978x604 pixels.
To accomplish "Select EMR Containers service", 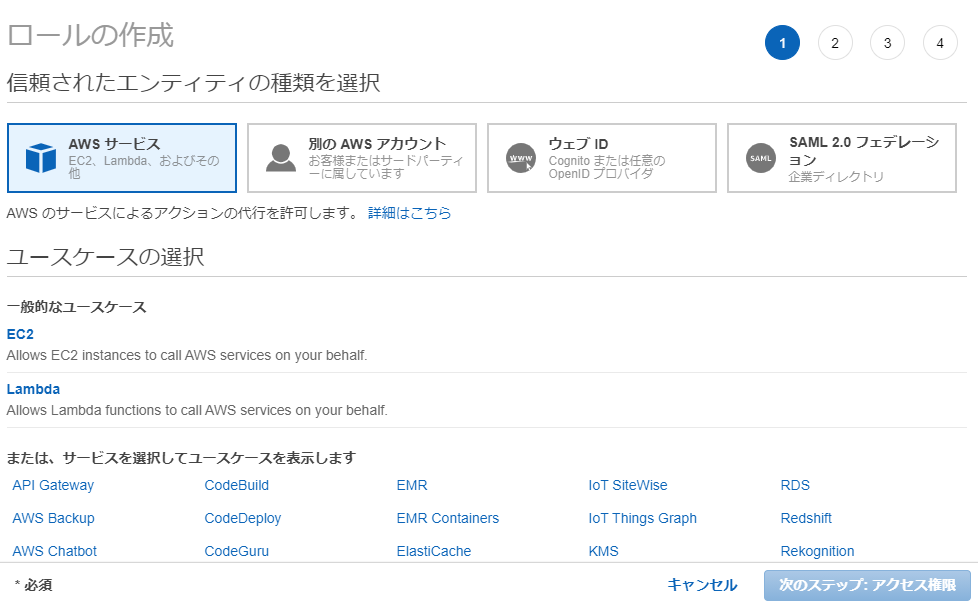I will click(448, 519).
